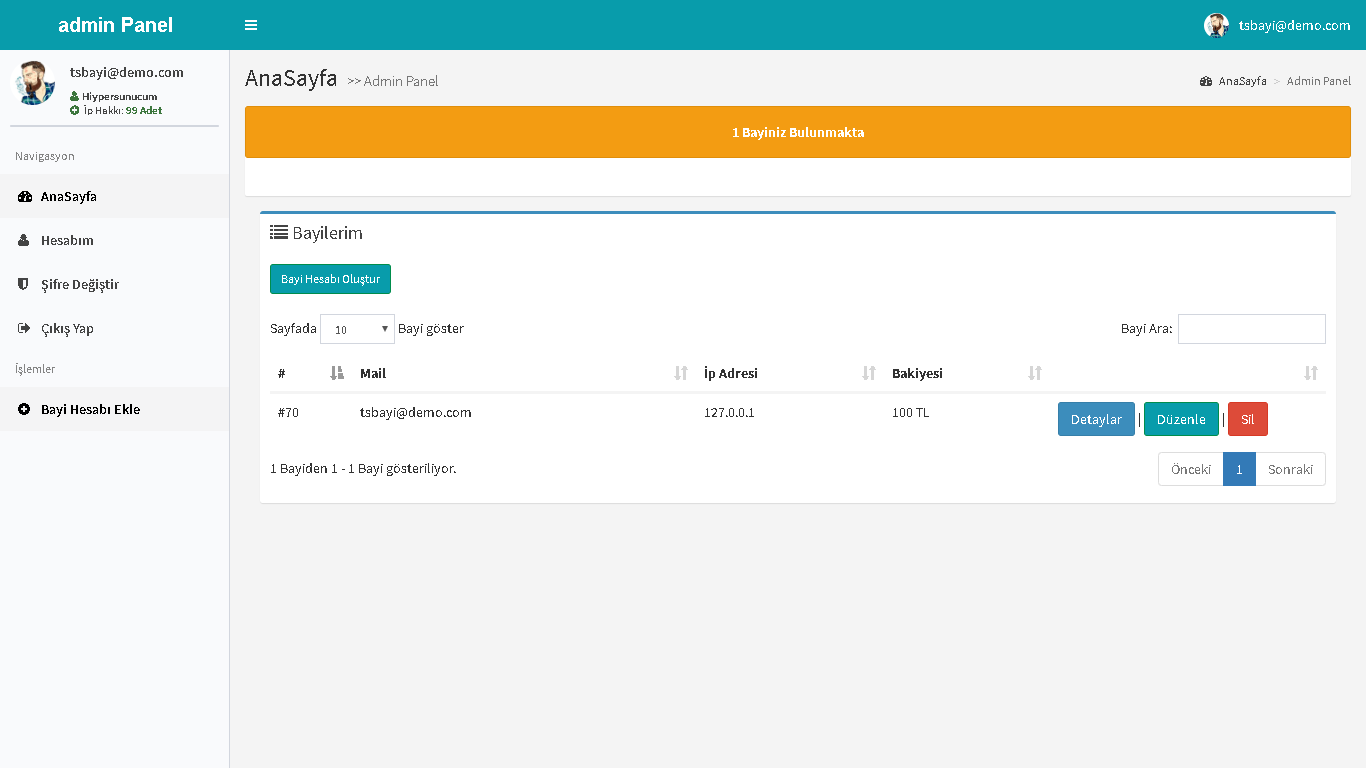Open Hesabım in the sidebar menu

click(x=114, y=241)
